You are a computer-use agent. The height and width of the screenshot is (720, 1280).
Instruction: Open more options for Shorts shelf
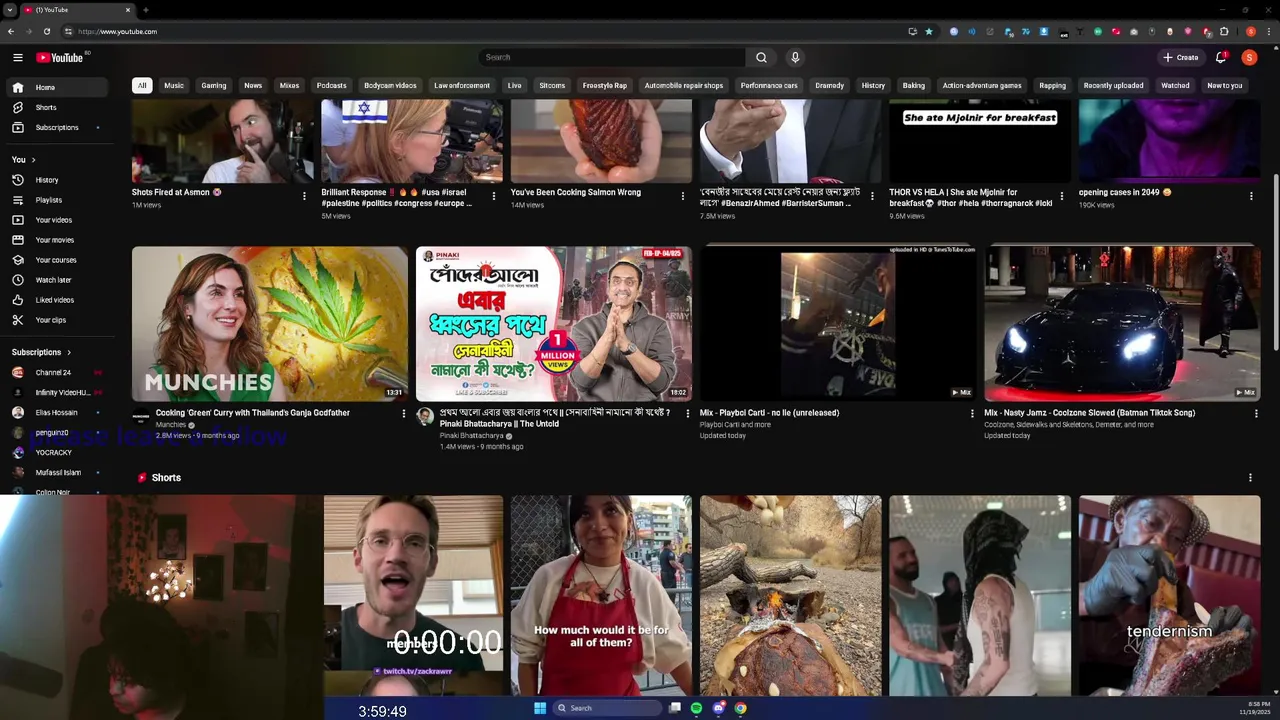click(x=1250, y=478)
